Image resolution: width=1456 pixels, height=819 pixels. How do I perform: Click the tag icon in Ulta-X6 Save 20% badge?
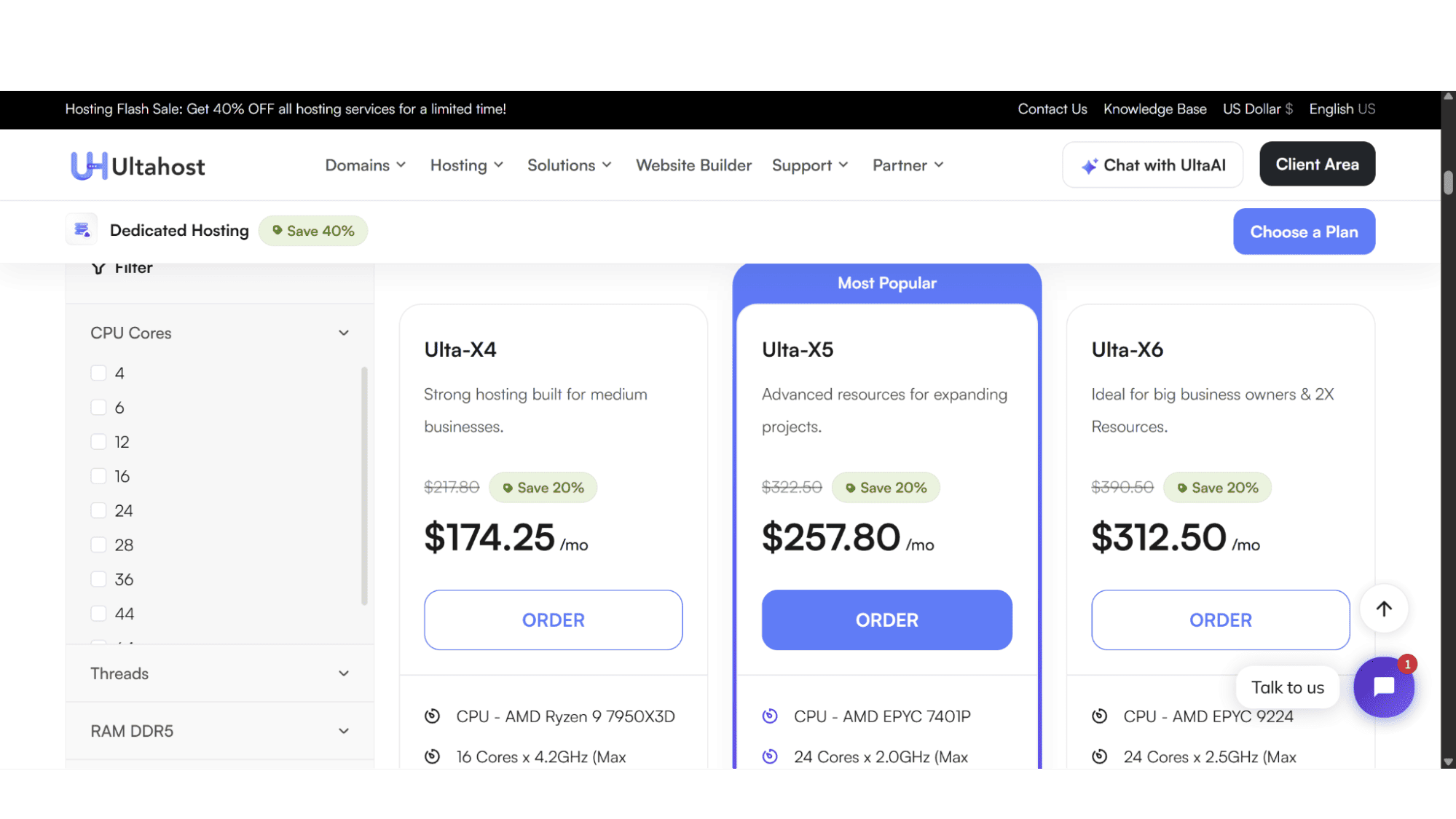pos(1182,488)
